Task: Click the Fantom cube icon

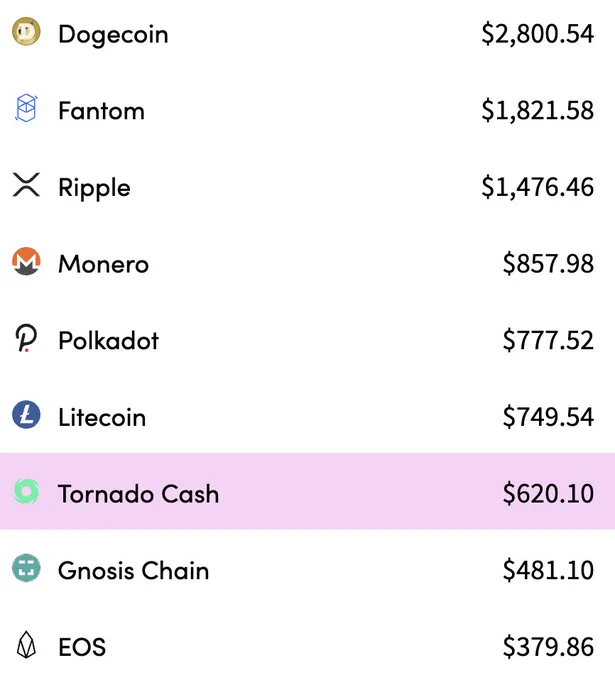Action: point(26,108)
